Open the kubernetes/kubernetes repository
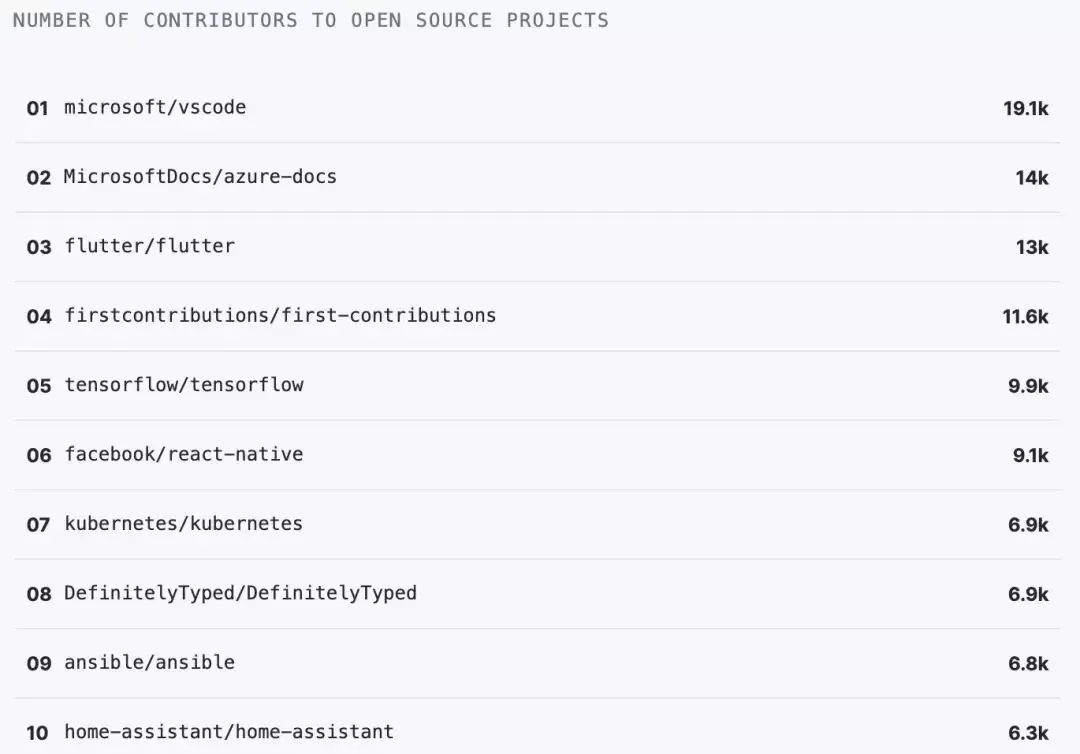 184,524
